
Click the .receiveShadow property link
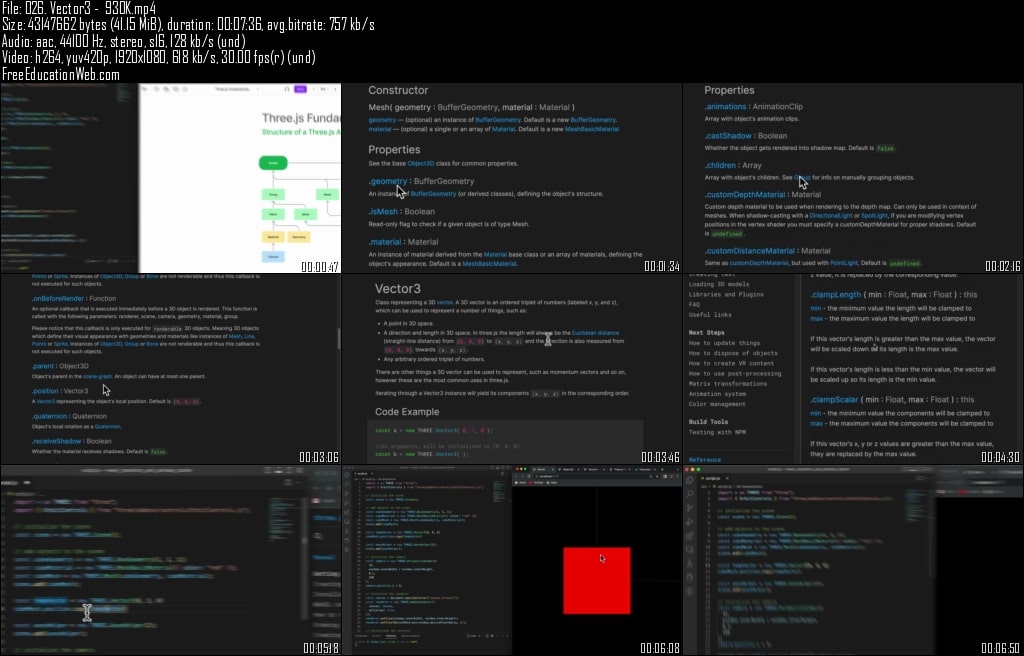(x=56, y=441)
